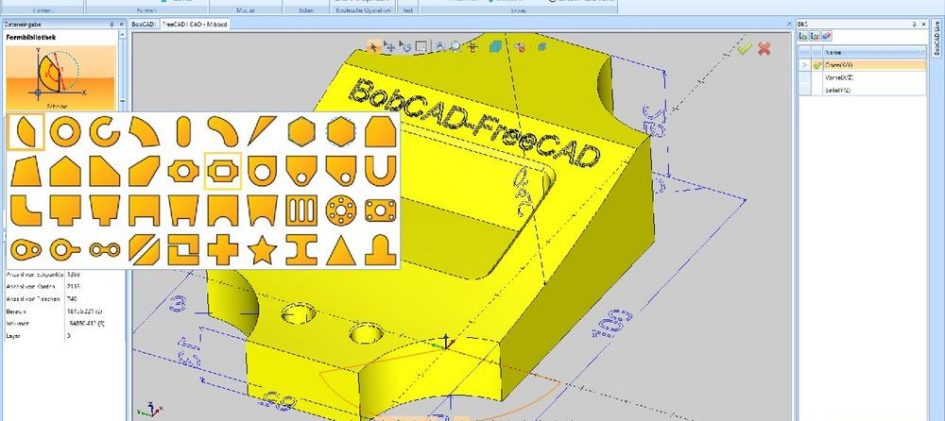Cancel with the red X in viewport
945x421 pixels.
coord(764,48)
